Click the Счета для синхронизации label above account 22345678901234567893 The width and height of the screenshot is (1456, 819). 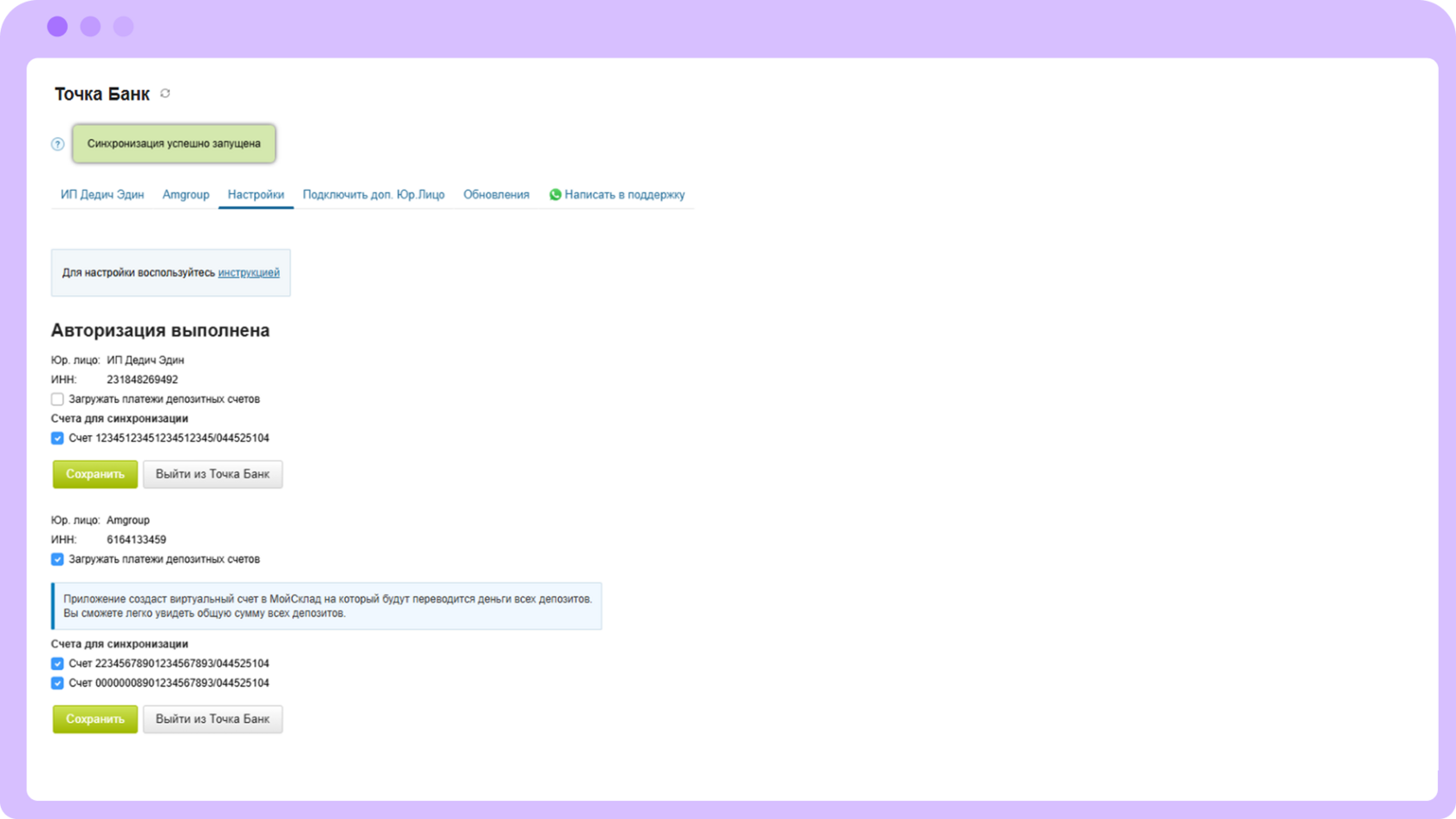pyautogui.click(x=120, y=644)
